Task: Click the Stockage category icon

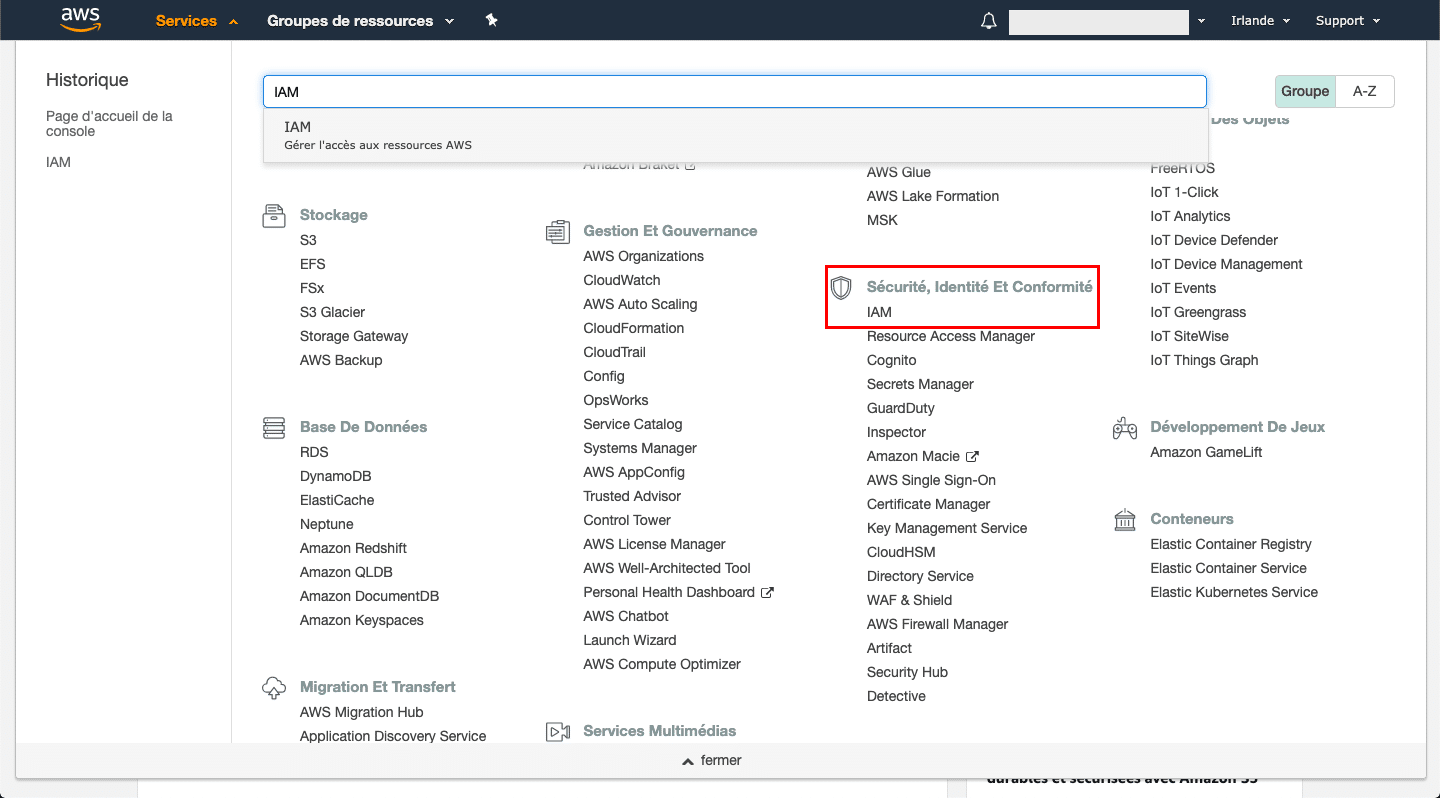Action: pyautogui.click(x=274, y=215)
